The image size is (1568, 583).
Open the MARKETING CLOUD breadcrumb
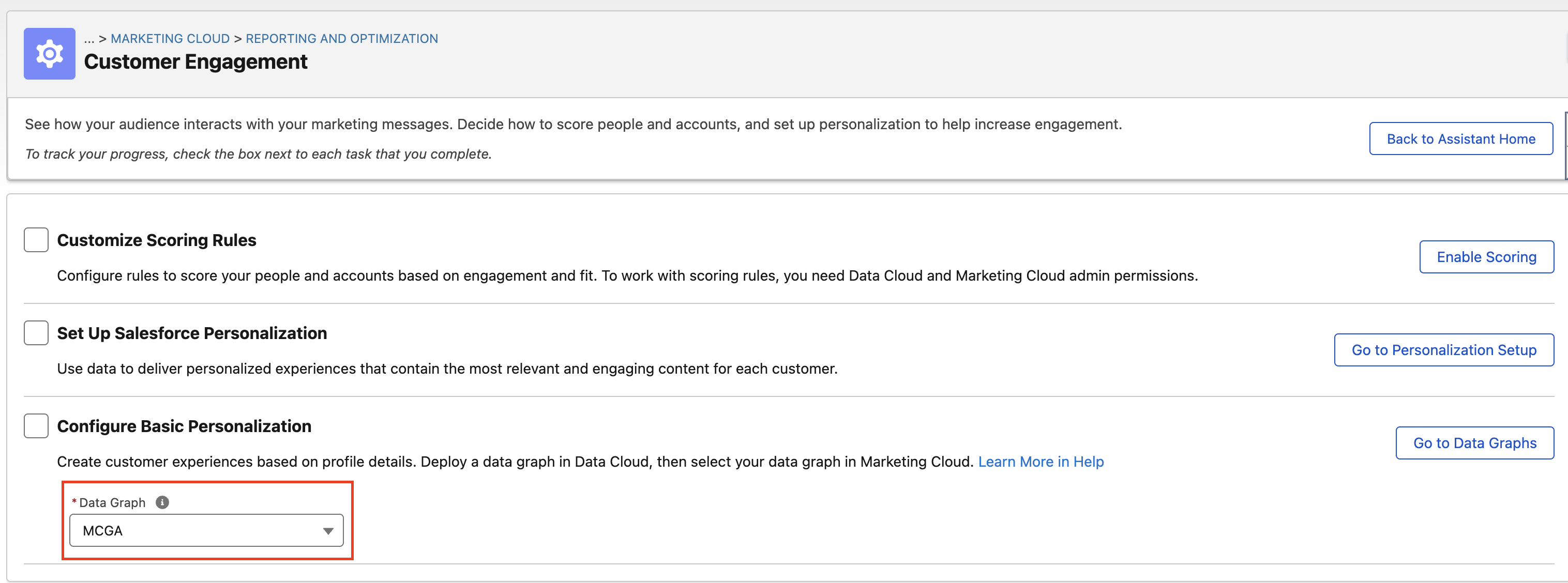pos(170,38)
